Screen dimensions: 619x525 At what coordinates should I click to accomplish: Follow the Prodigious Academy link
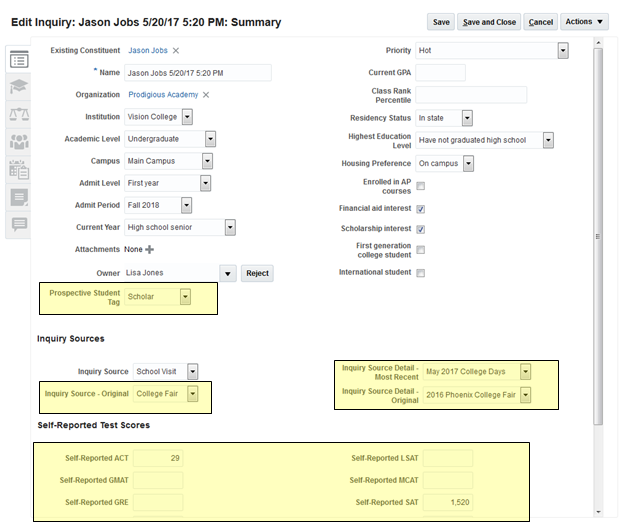coord(163,95)
